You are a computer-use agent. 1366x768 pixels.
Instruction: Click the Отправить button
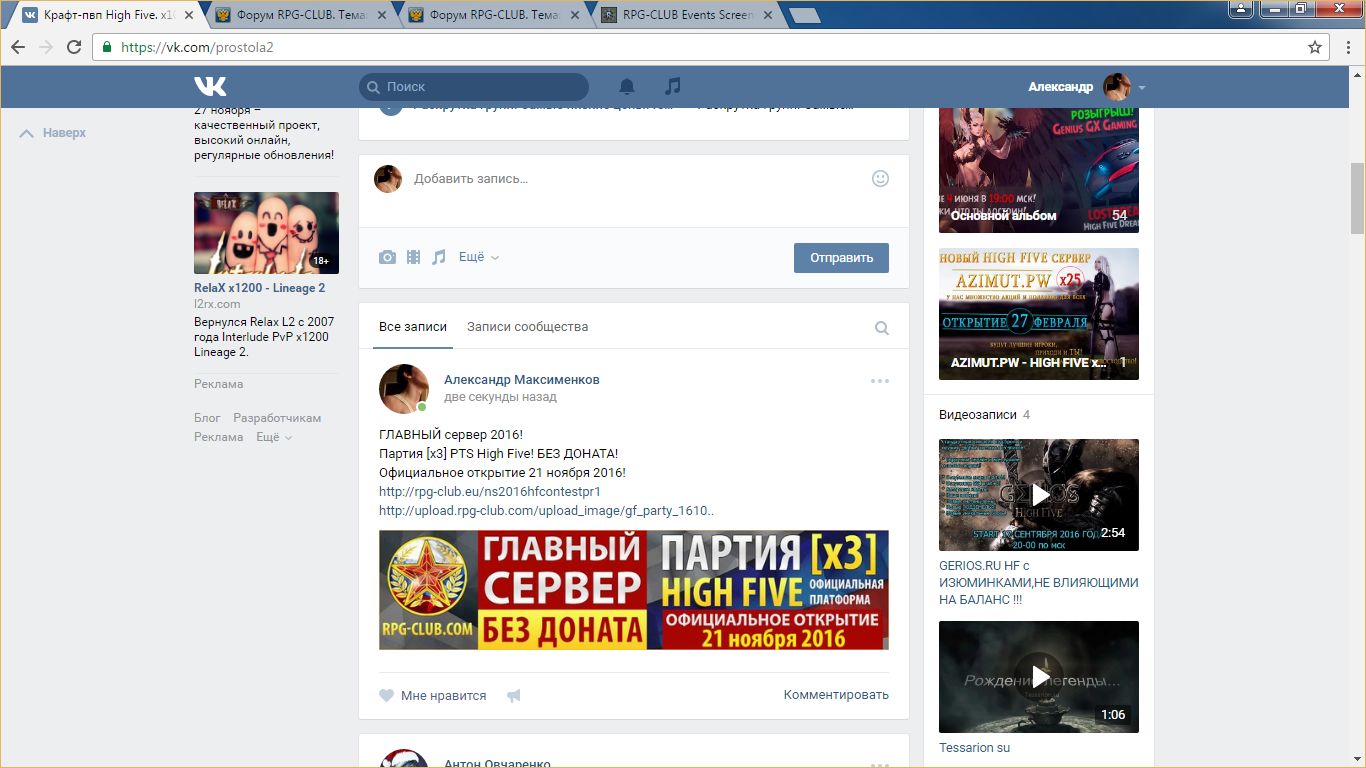[x=841, y=257]
